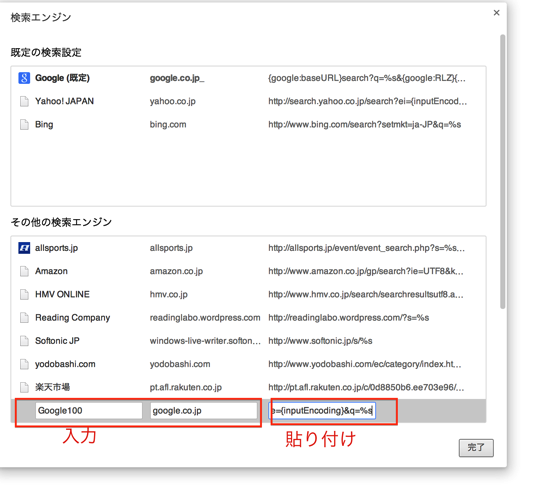Click the dialog's vertical scrollbar thumb
550x485 pixels.
pyautogui.click(x=503, y=172)
